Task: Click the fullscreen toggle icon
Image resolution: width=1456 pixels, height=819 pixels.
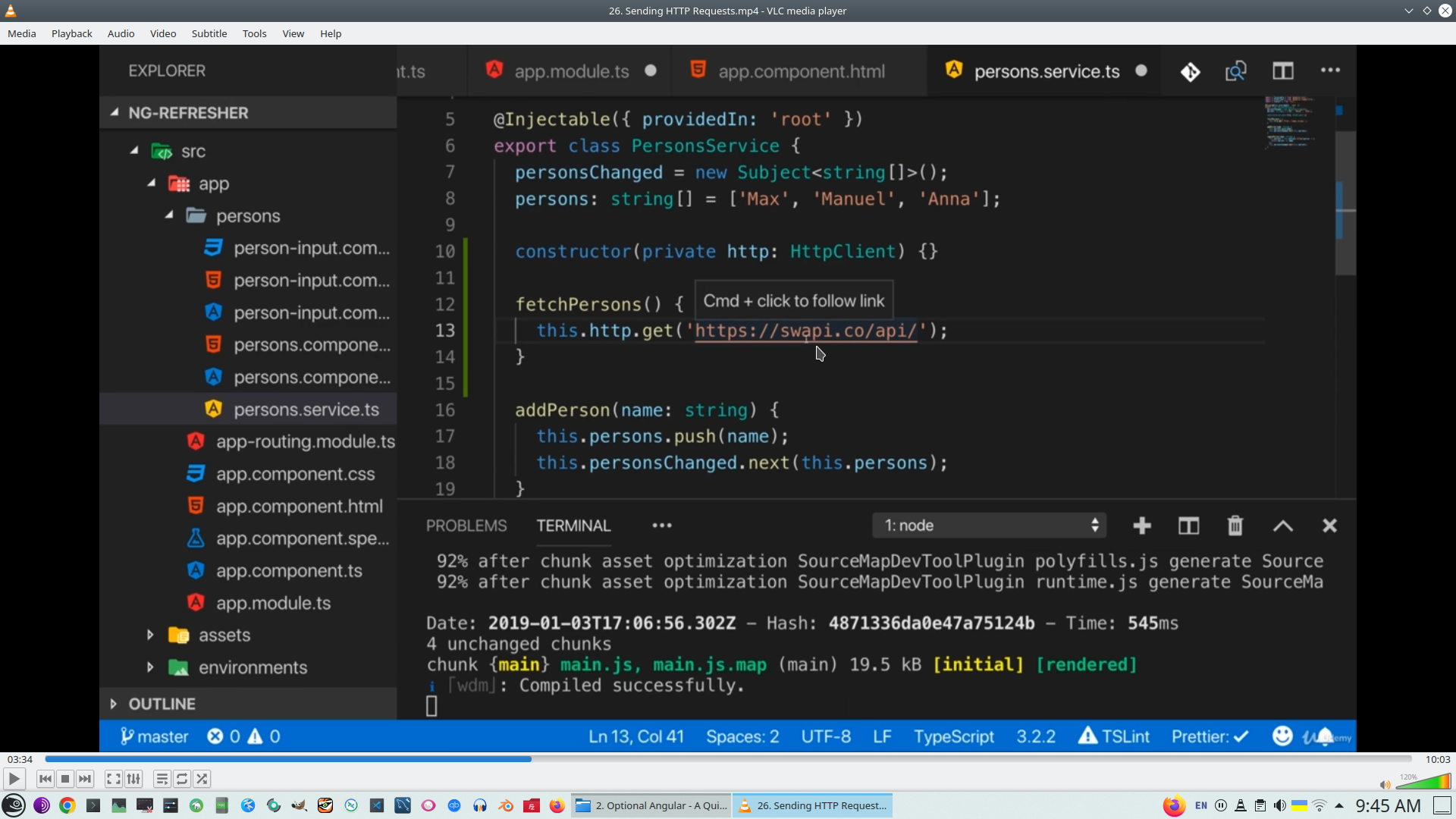Action: click(113, 779)
